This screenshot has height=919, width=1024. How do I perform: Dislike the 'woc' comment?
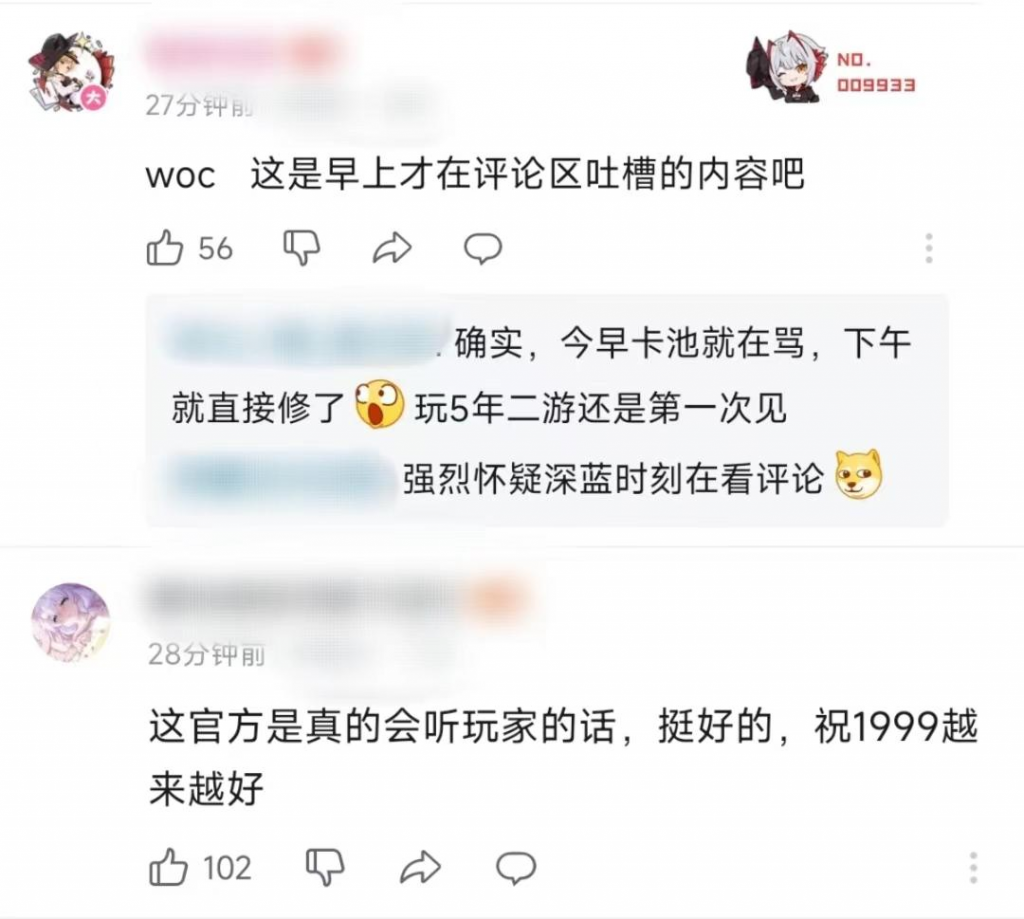point(302,248)
